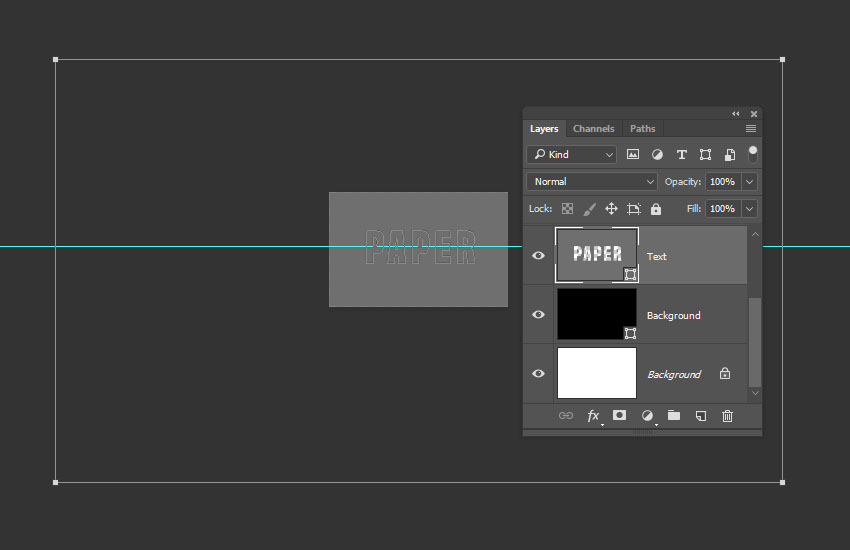Filter layers by adjustment layers icon
Viewport: 850px width, 550px height.
click(x=657, y=154)
